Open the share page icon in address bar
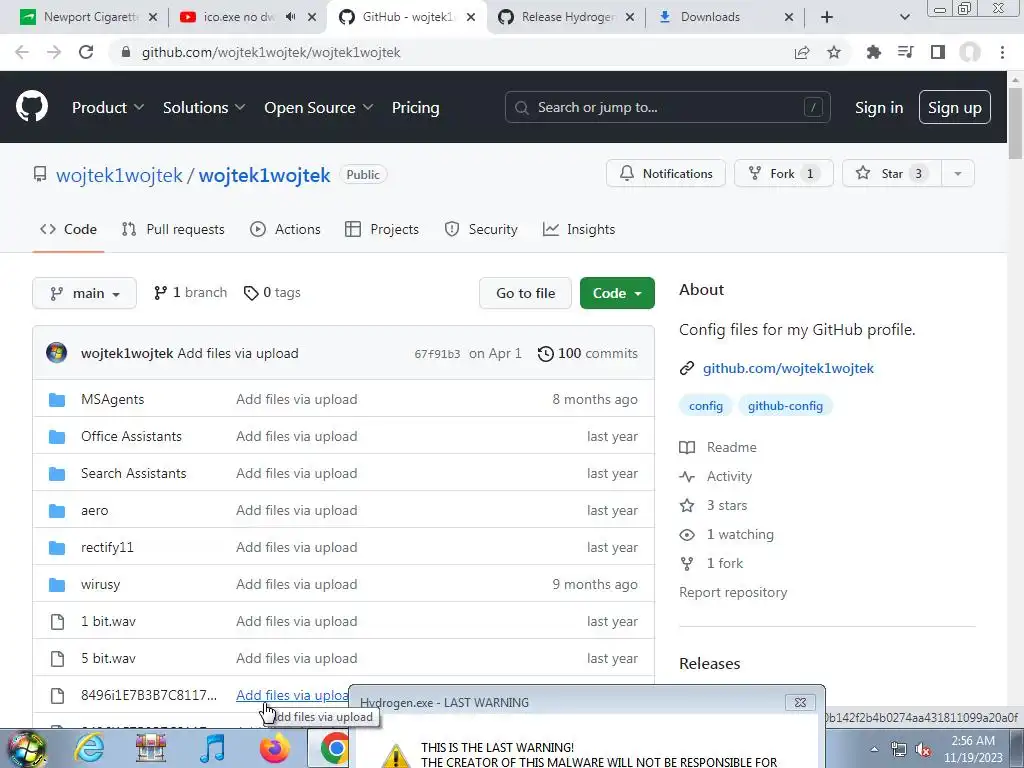1024x768 pixels. pos(802,52)
